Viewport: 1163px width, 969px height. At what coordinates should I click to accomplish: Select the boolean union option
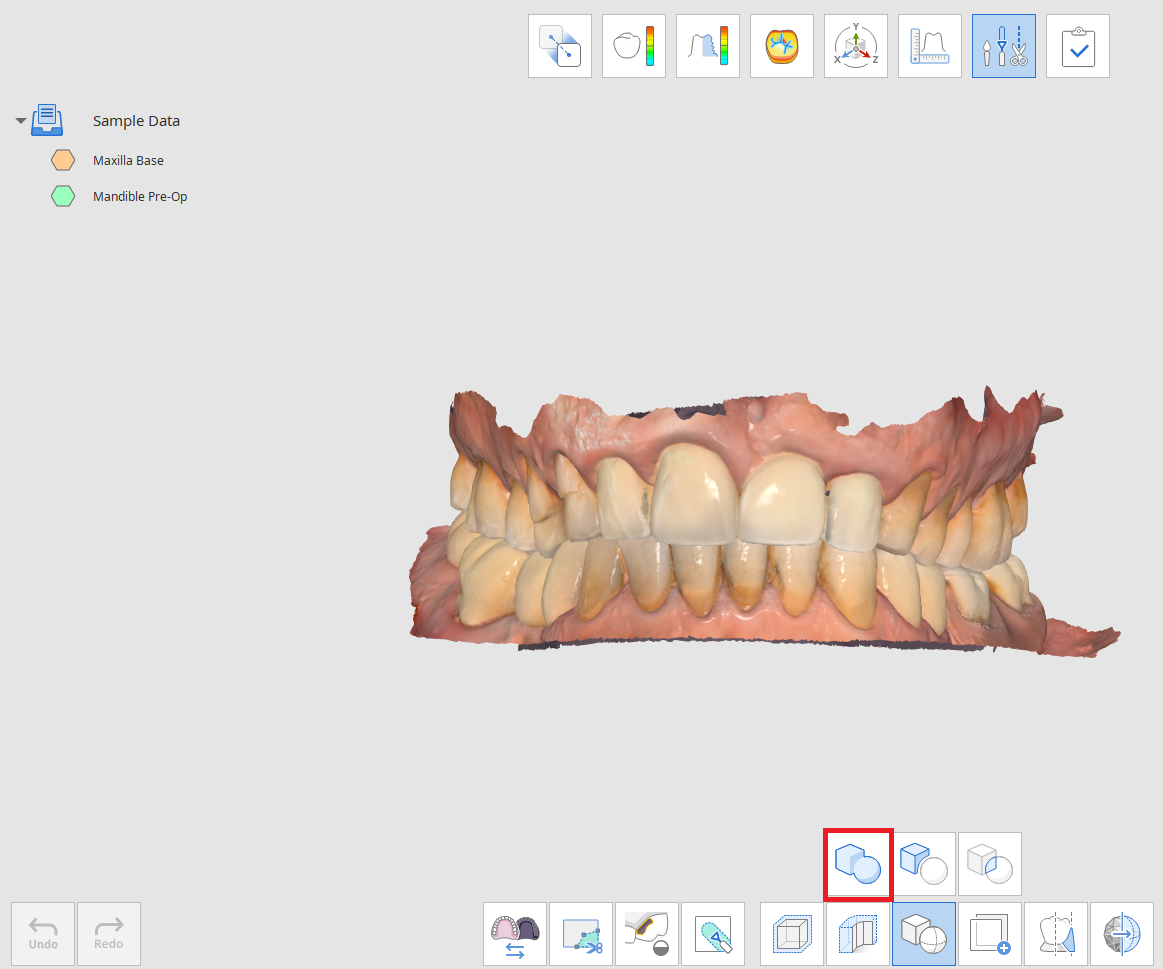(x=858, y=864)
